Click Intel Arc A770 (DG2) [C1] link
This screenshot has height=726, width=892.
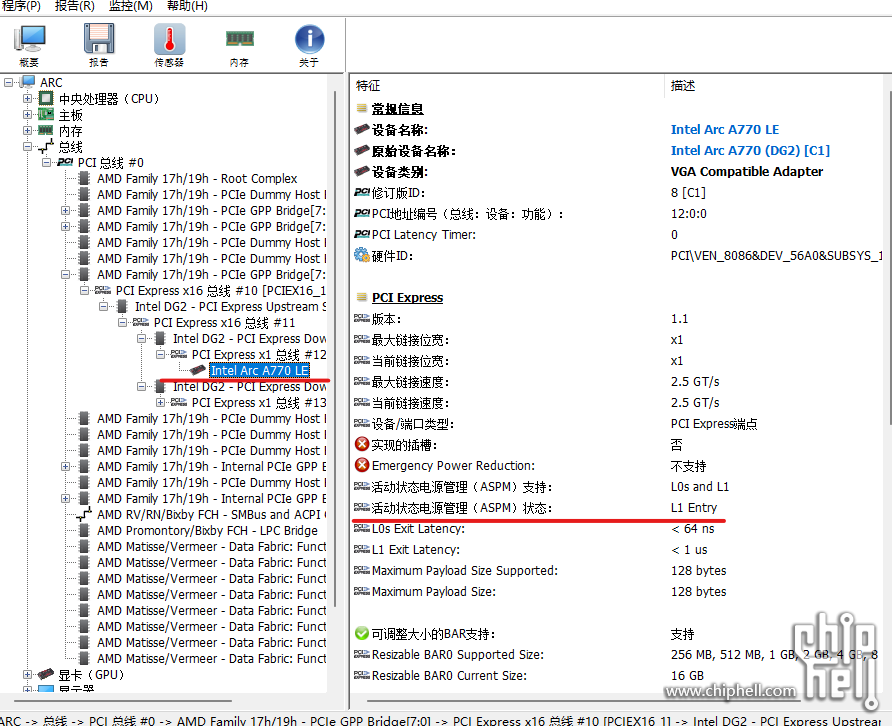coord(750,151)
